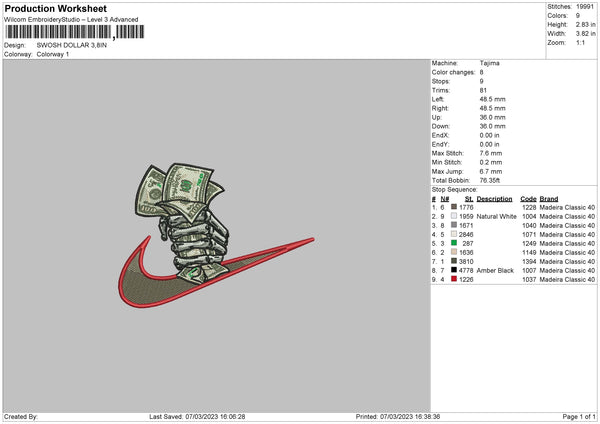
Task: Click the brown swatch for thread code 1228
Action: (454, 207)
